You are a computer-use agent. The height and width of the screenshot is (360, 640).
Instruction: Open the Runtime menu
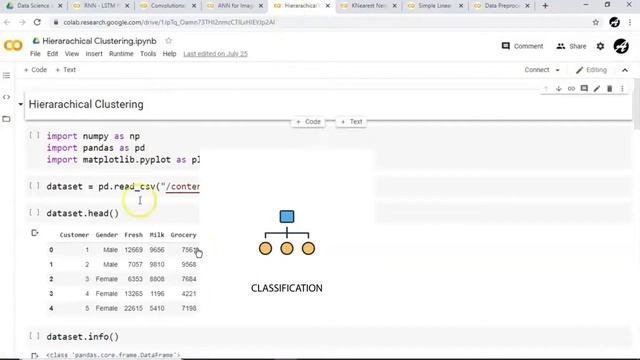pyautogui.click(x=121, y=53)
